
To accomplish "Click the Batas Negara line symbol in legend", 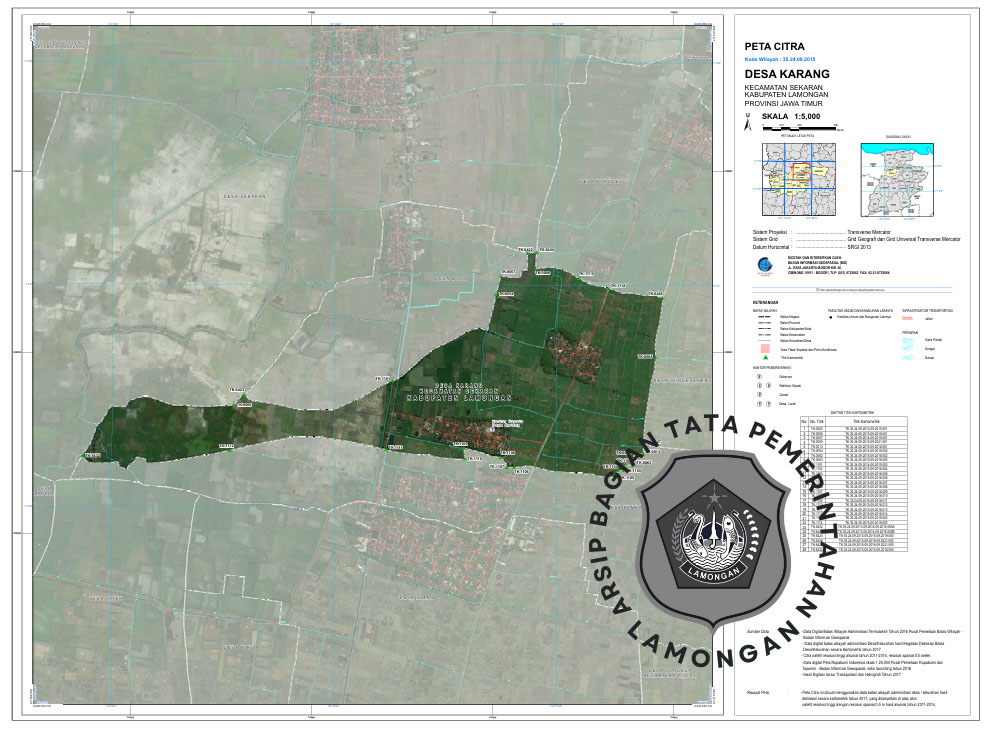I will click(x=763, y=317).
